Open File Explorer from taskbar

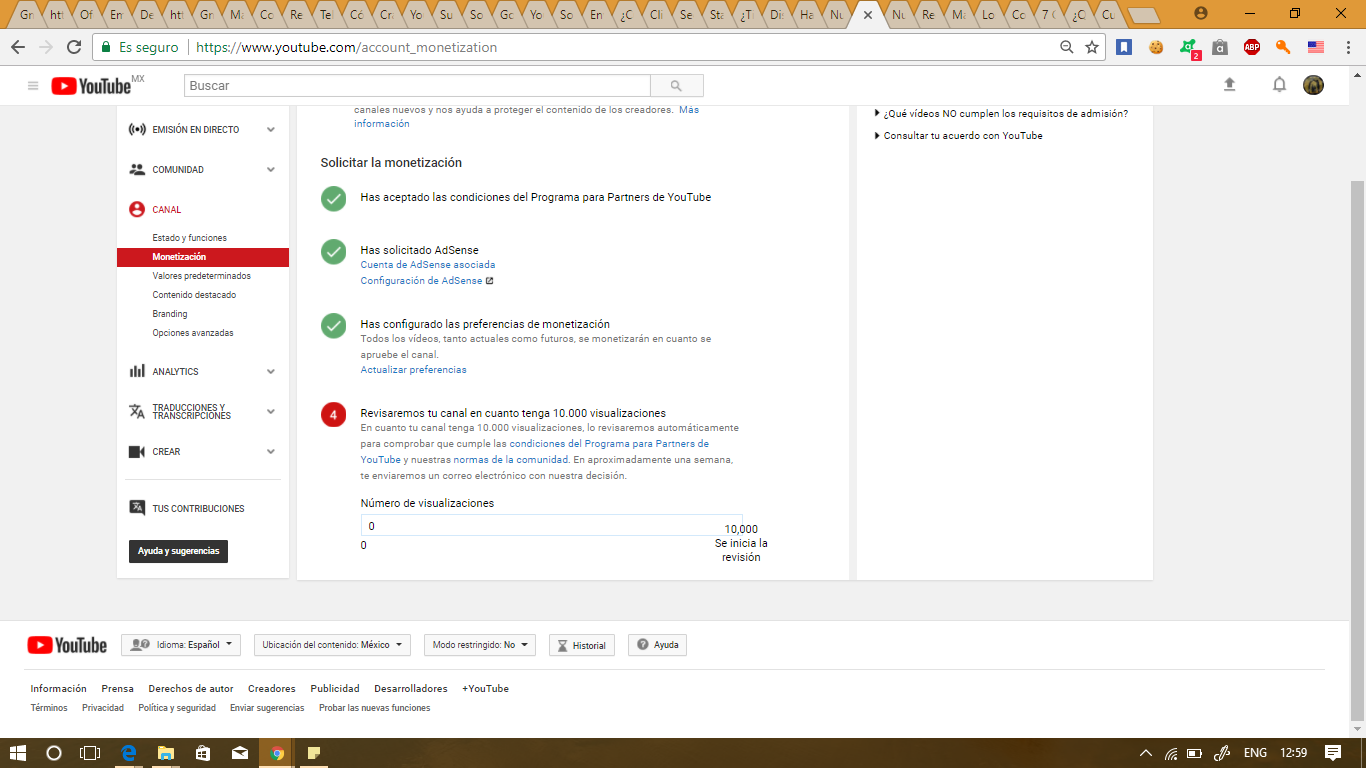click(166, 753)
